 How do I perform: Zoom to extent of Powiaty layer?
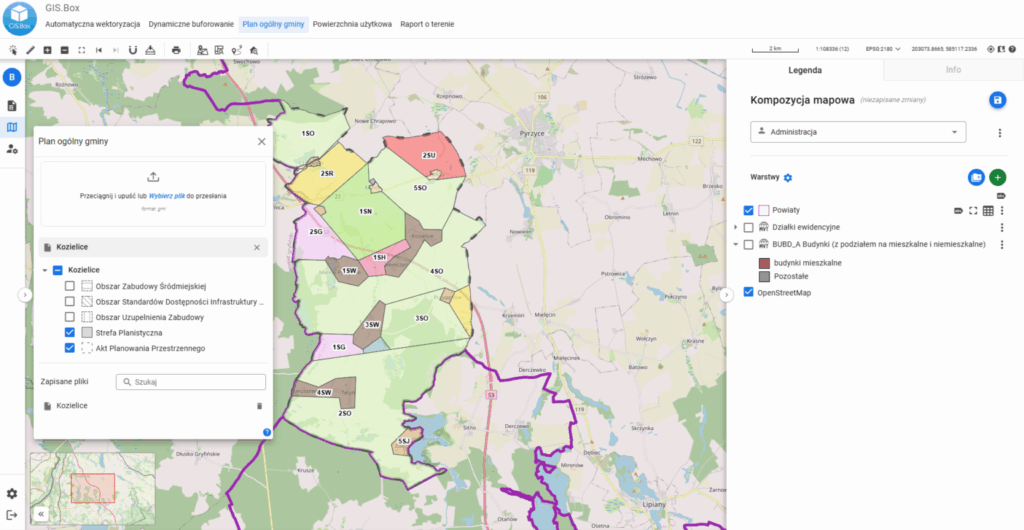pyautogui.click(x=972, y=211)
